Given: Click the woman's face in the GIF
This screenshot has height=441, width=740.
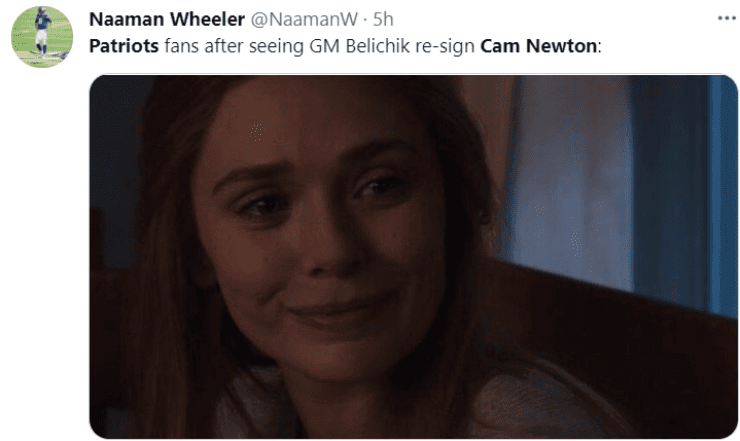Looking at the screenshot, I should (x=321, y=227).
